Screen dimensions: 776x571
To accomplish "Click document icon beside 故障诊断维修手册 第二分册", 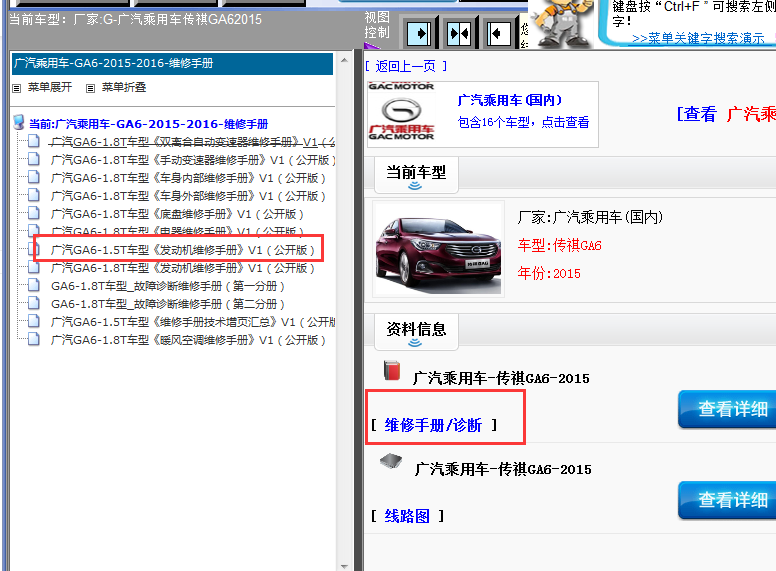I will coord(34,303).
